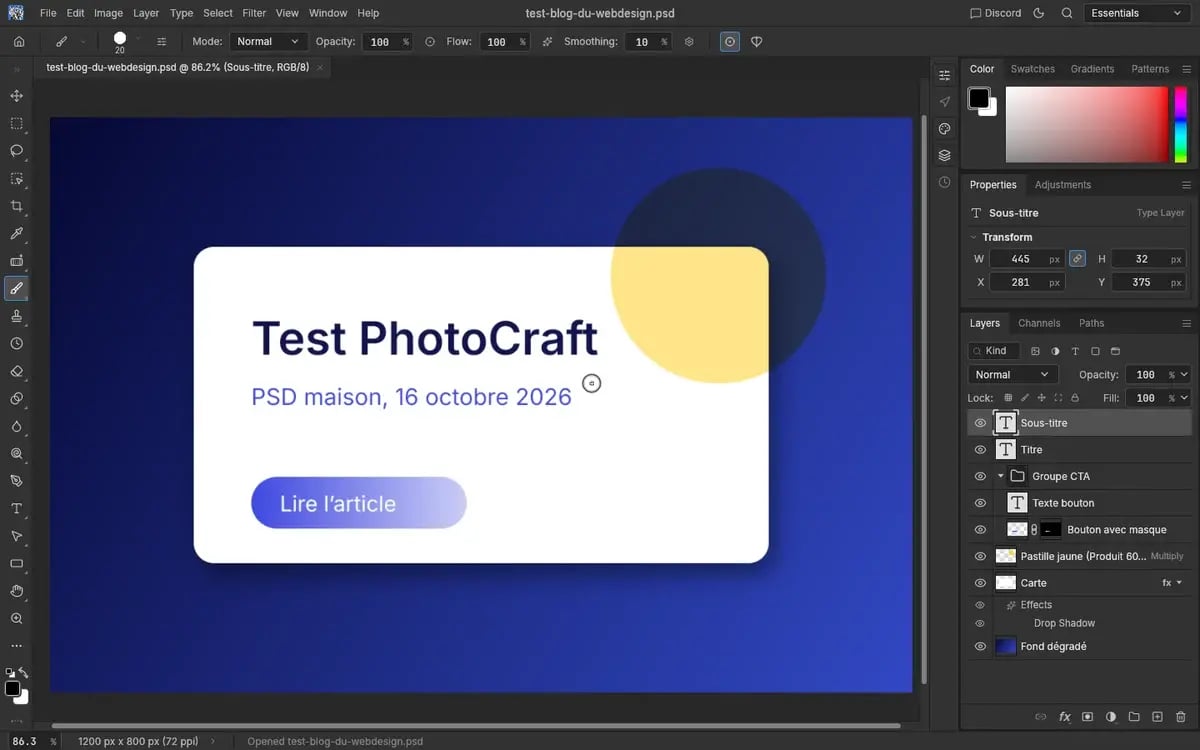Hide the Fond dégradé layer
The width and height of the screenshot is (1200, 750).
pos(980,647)
